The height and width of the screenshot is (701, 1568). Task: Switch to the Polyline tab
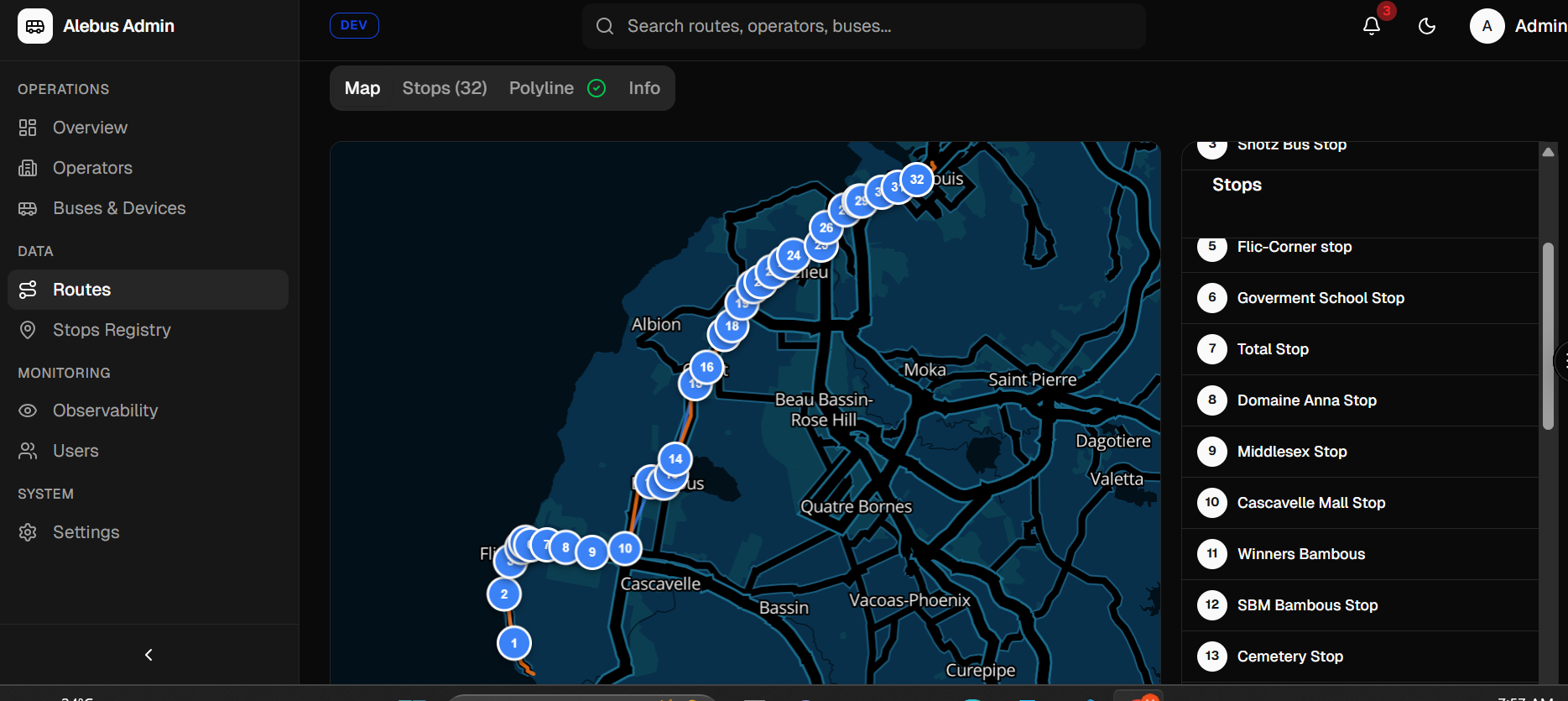557,88
